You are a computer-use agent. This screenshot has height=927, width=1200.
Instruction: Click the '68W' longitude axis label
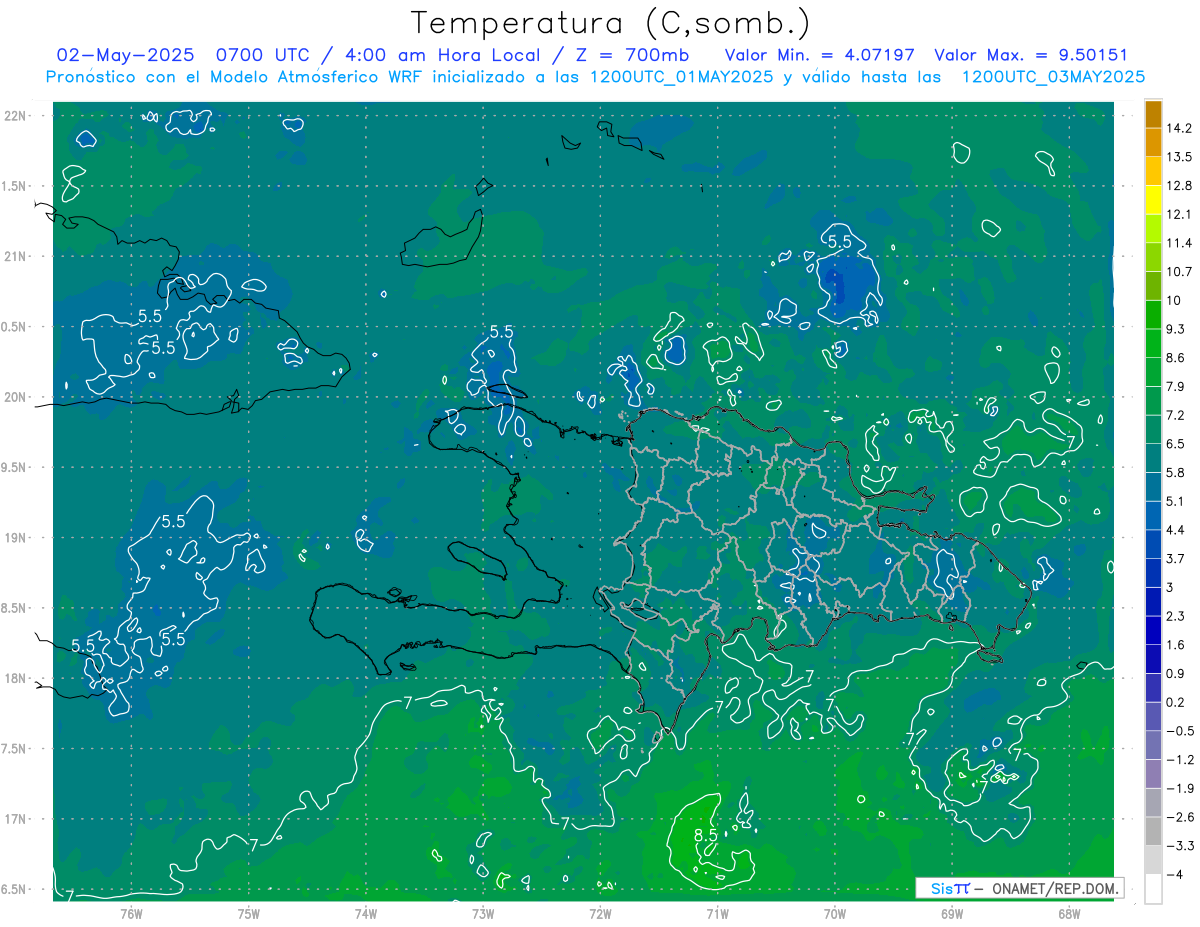tap(1069, 913)
